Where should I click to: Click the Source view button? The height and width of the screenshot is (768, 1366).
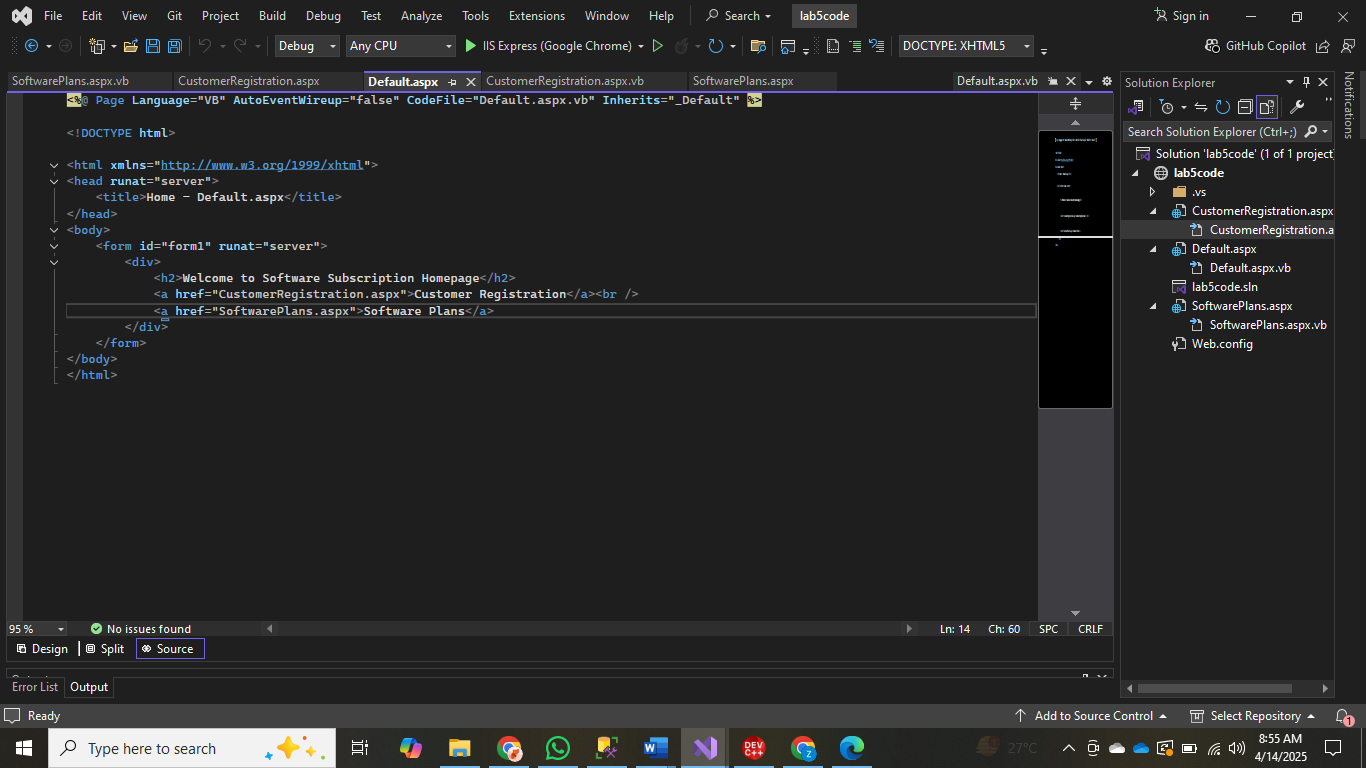tap(169, 649)
